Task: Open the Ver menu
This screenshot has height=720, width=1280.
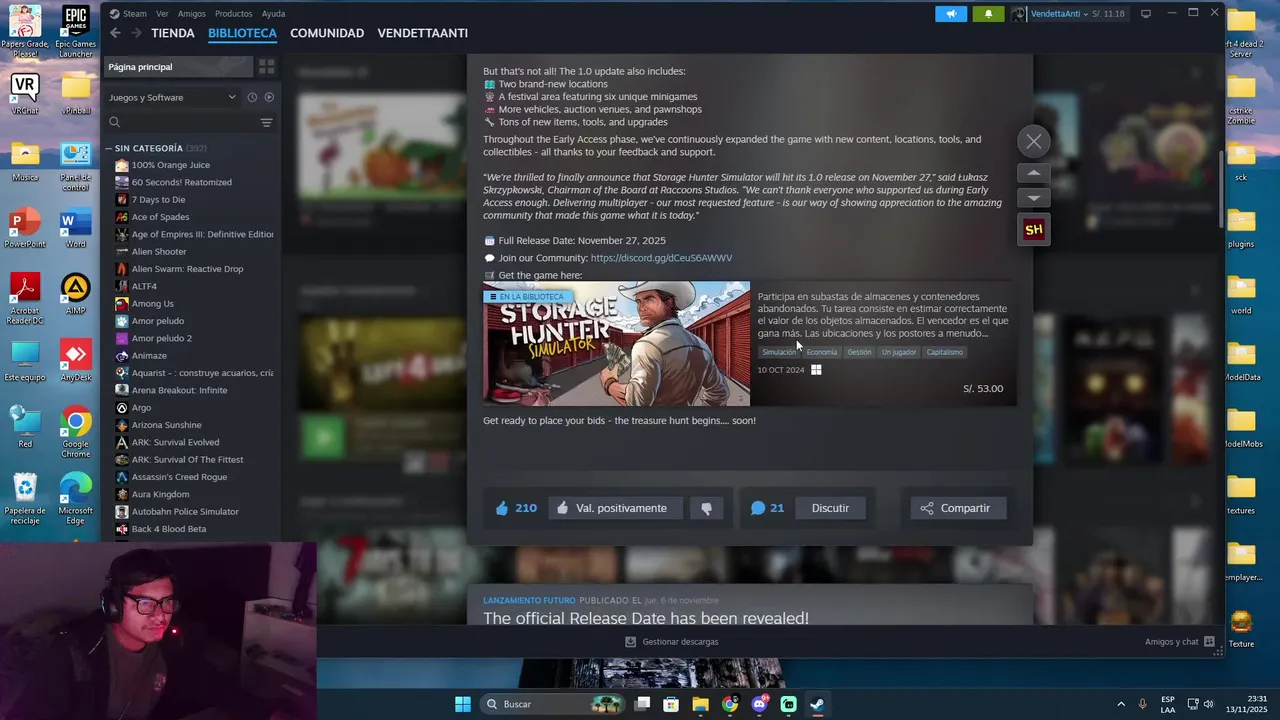Action: 162,14
